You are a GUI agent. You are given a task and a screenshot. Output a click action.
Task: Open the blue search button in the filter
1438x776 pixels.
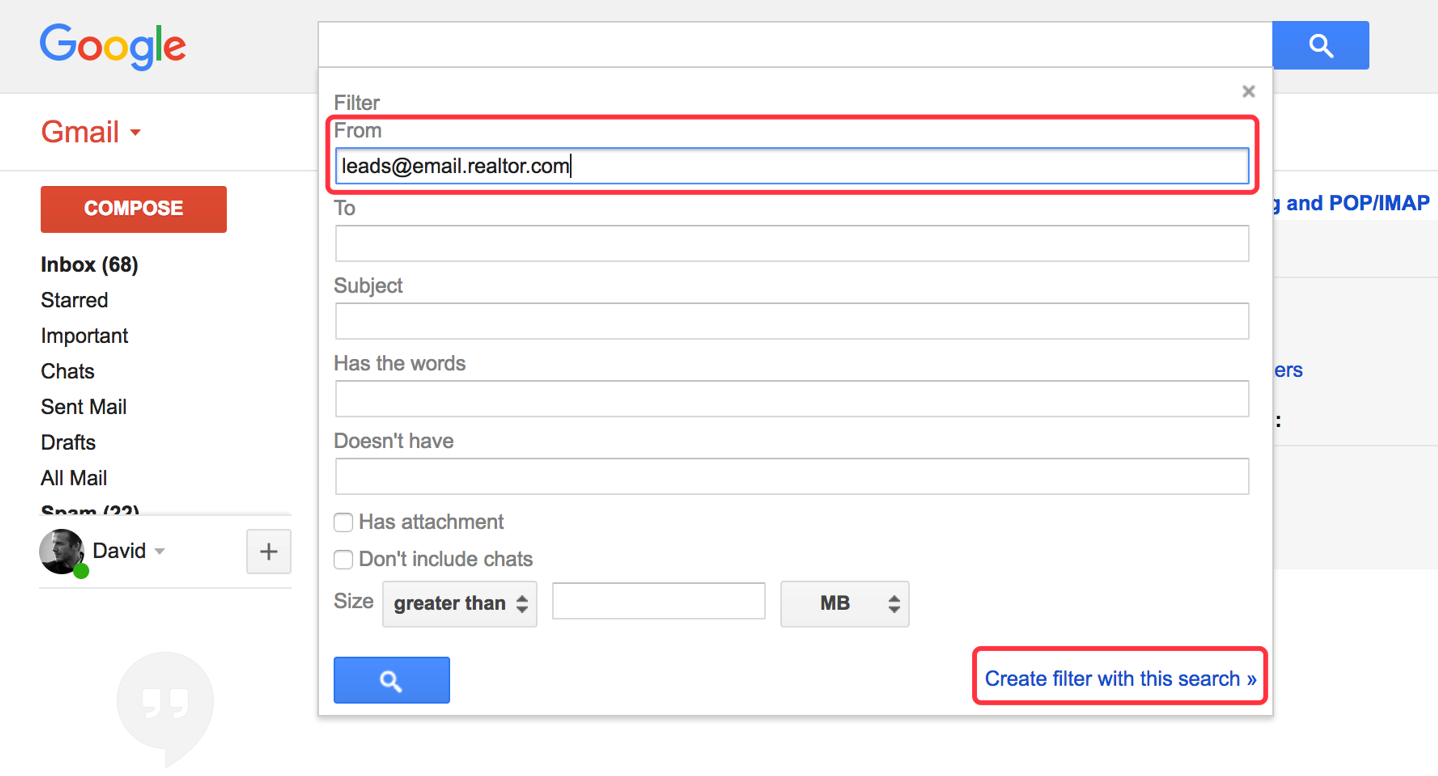click(x=391, y=679)
